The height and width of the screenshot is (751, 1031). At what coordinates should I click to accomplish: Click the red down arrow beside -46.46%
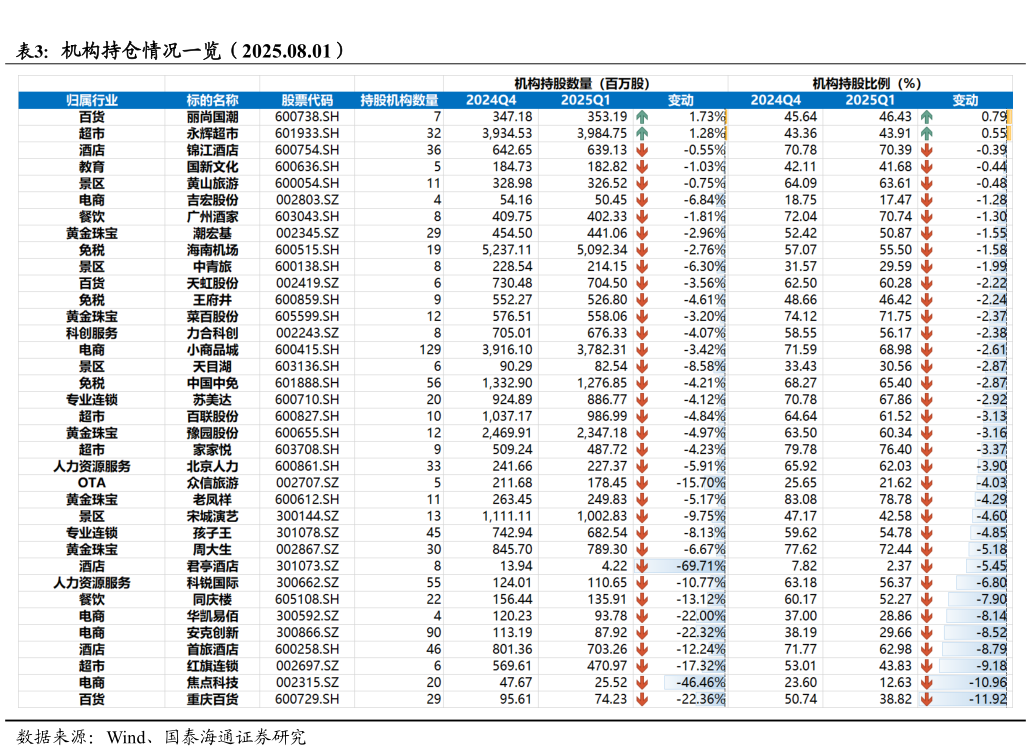[x=642, y=683]
